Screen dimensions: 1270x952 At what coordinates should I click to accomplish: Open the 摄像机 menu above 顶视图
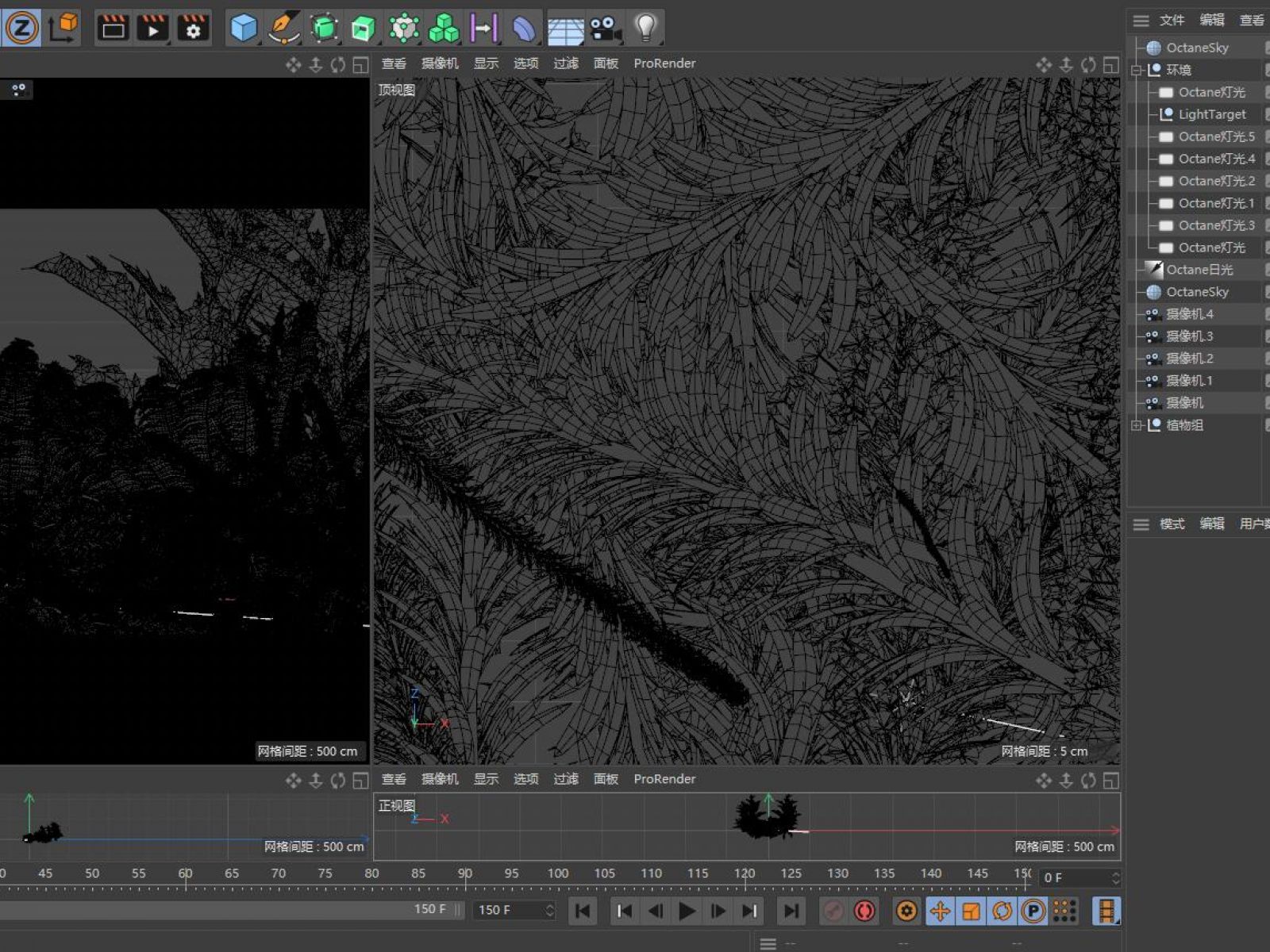pyautogui.click(x=440, y=63)
